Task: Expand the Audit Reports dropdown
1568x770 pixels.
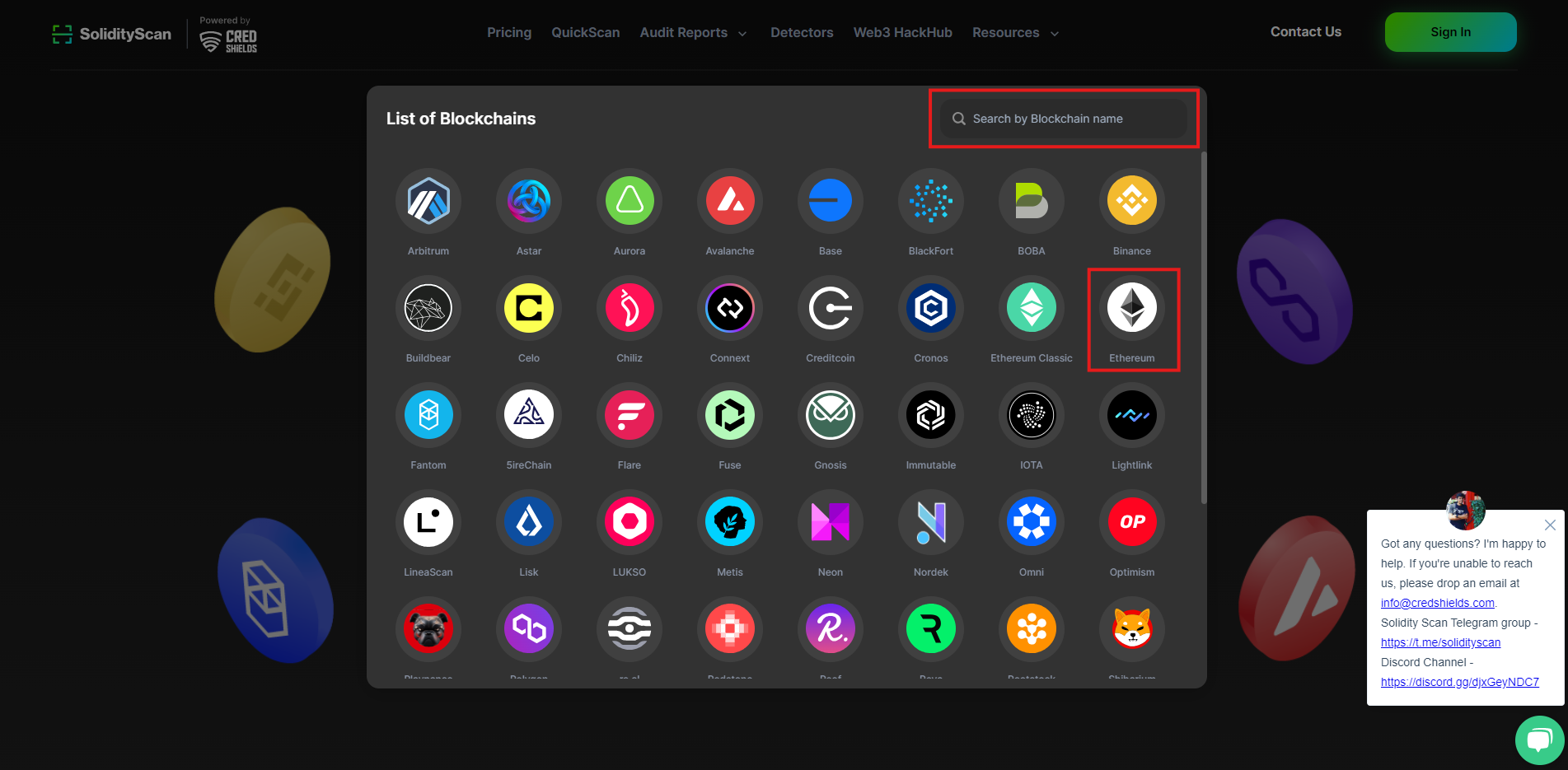Action: tap(693, 33)
